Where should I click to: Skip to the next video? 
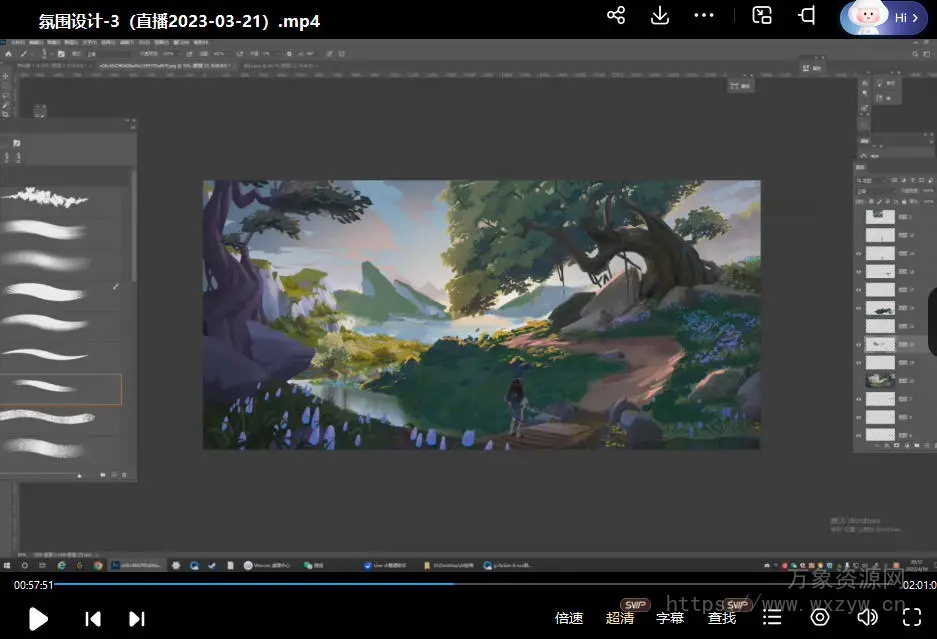pyautogui.click(x=137, y=619)
